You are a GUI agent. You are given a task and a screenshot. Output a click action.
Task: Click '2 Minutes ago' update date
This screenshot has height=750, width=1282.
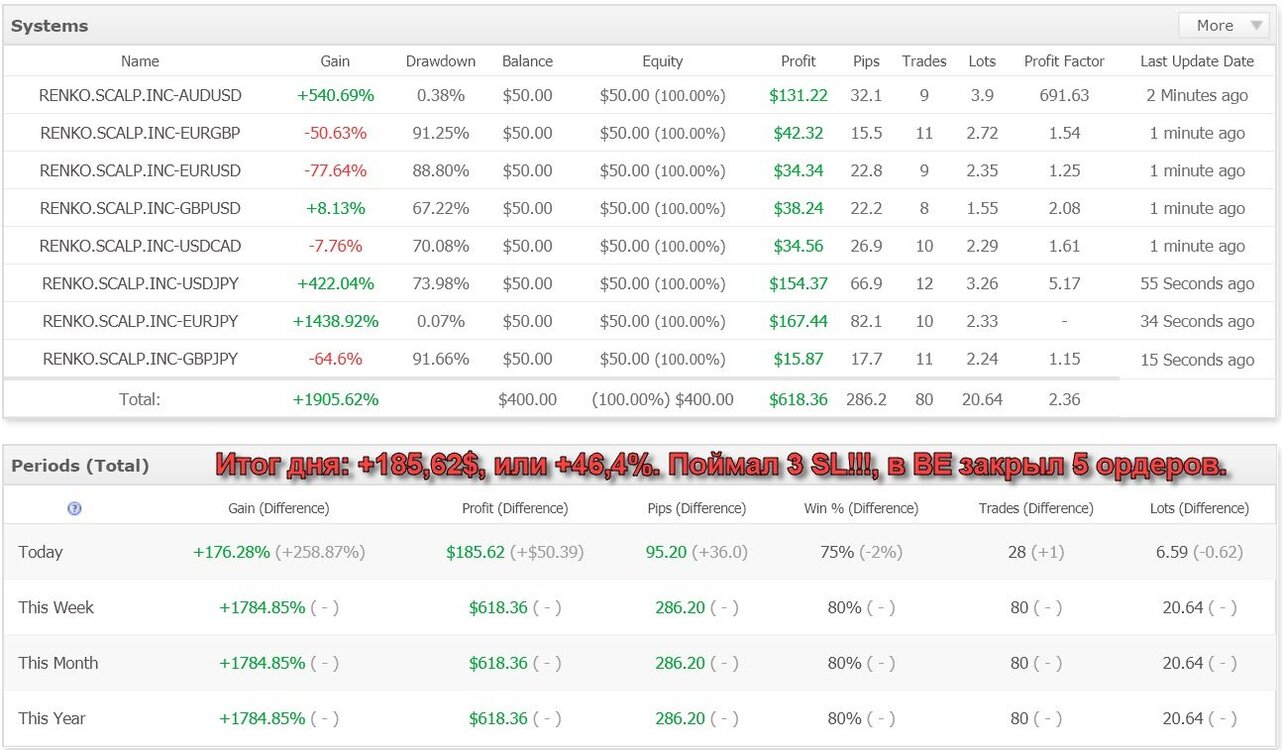click(x=1197, y=96)
